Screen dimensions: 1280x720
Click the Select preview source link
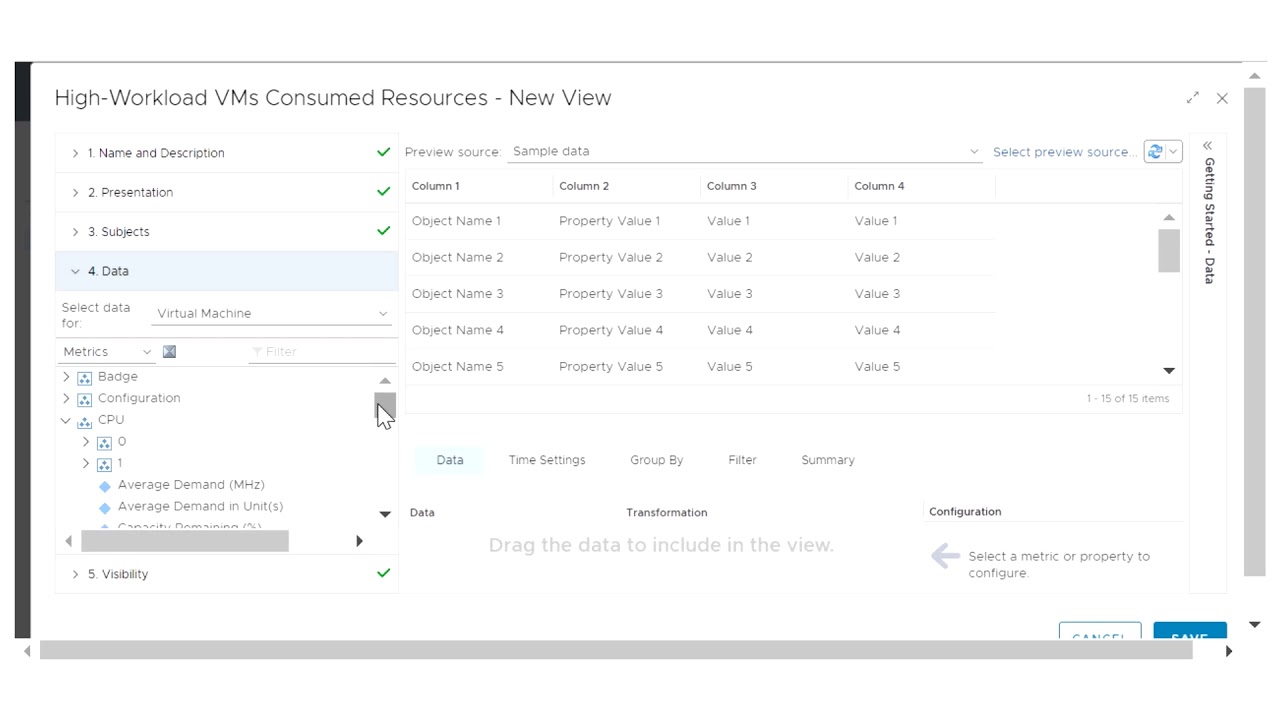tap(1063, 152)
